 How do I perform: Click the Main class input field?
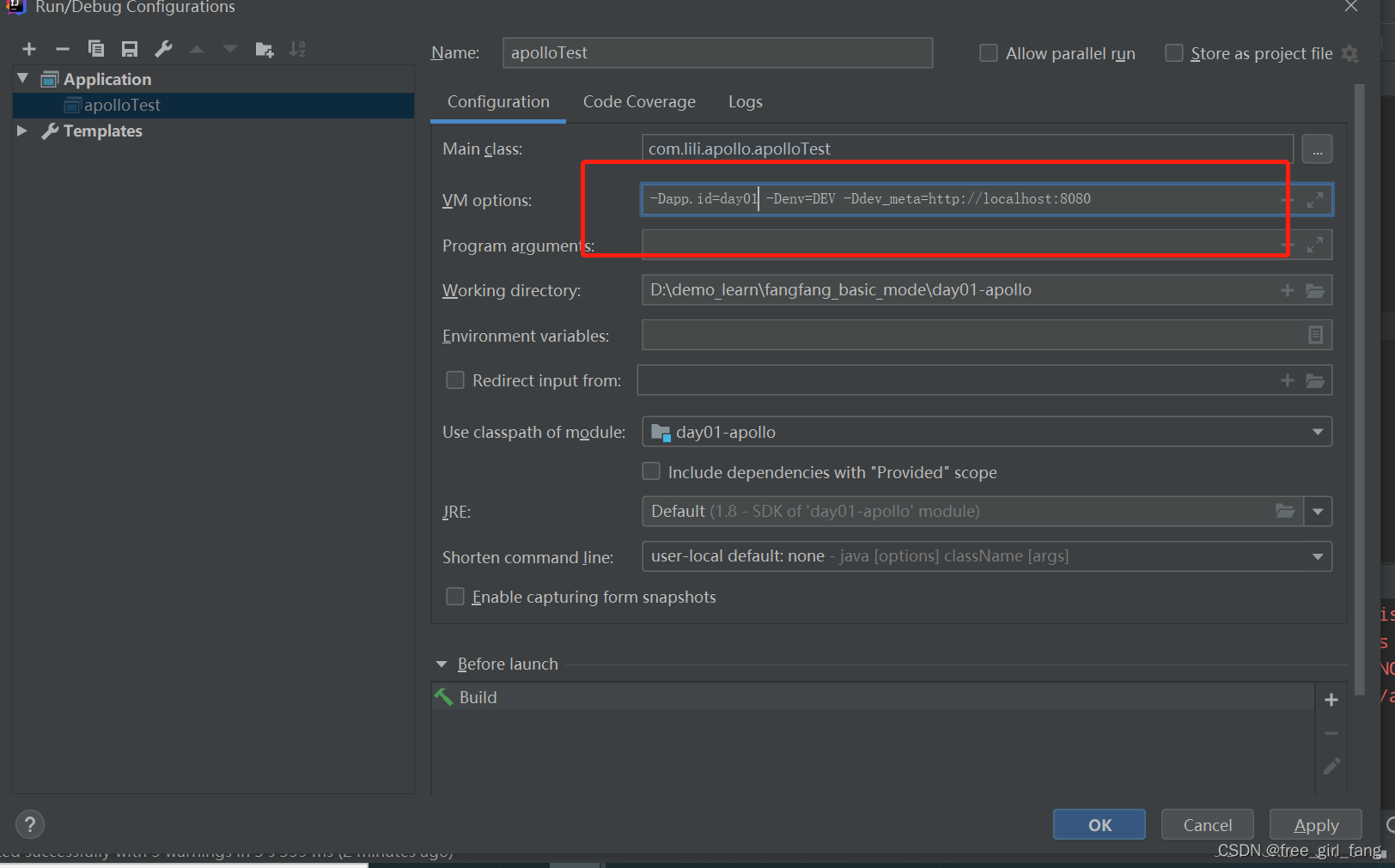tap(967, 149)
